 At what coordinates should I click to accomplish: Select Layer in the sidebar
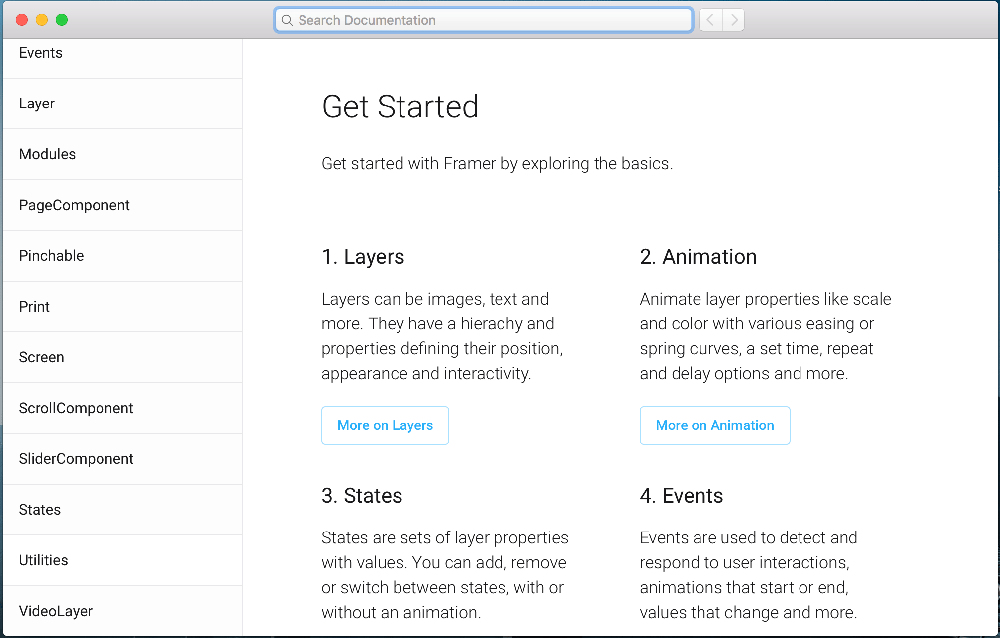[x=37, y=104]
